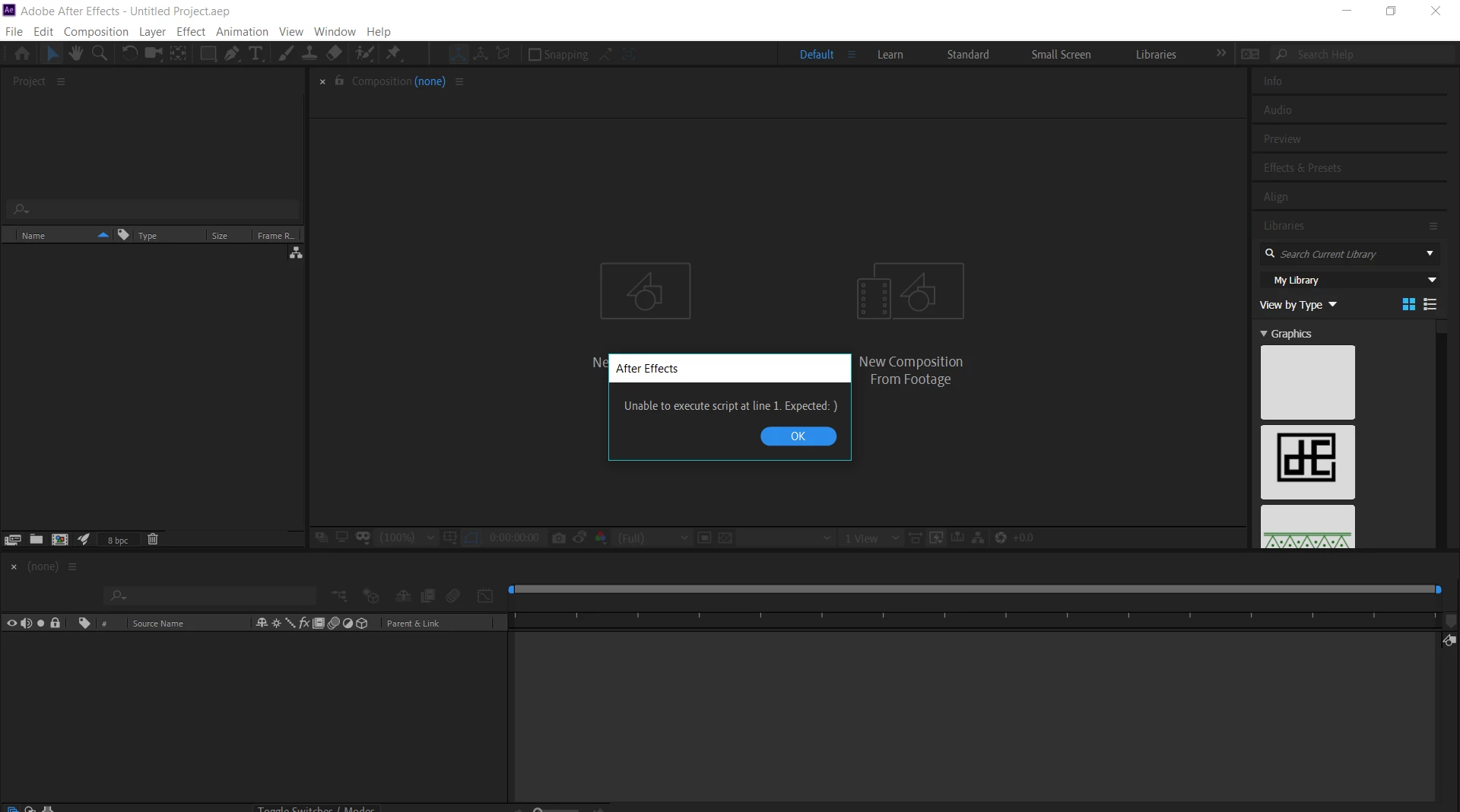Viewport: 1460px width, 812px height.
Task: Select the Horizontal Type tool
Action: (256, 53)
